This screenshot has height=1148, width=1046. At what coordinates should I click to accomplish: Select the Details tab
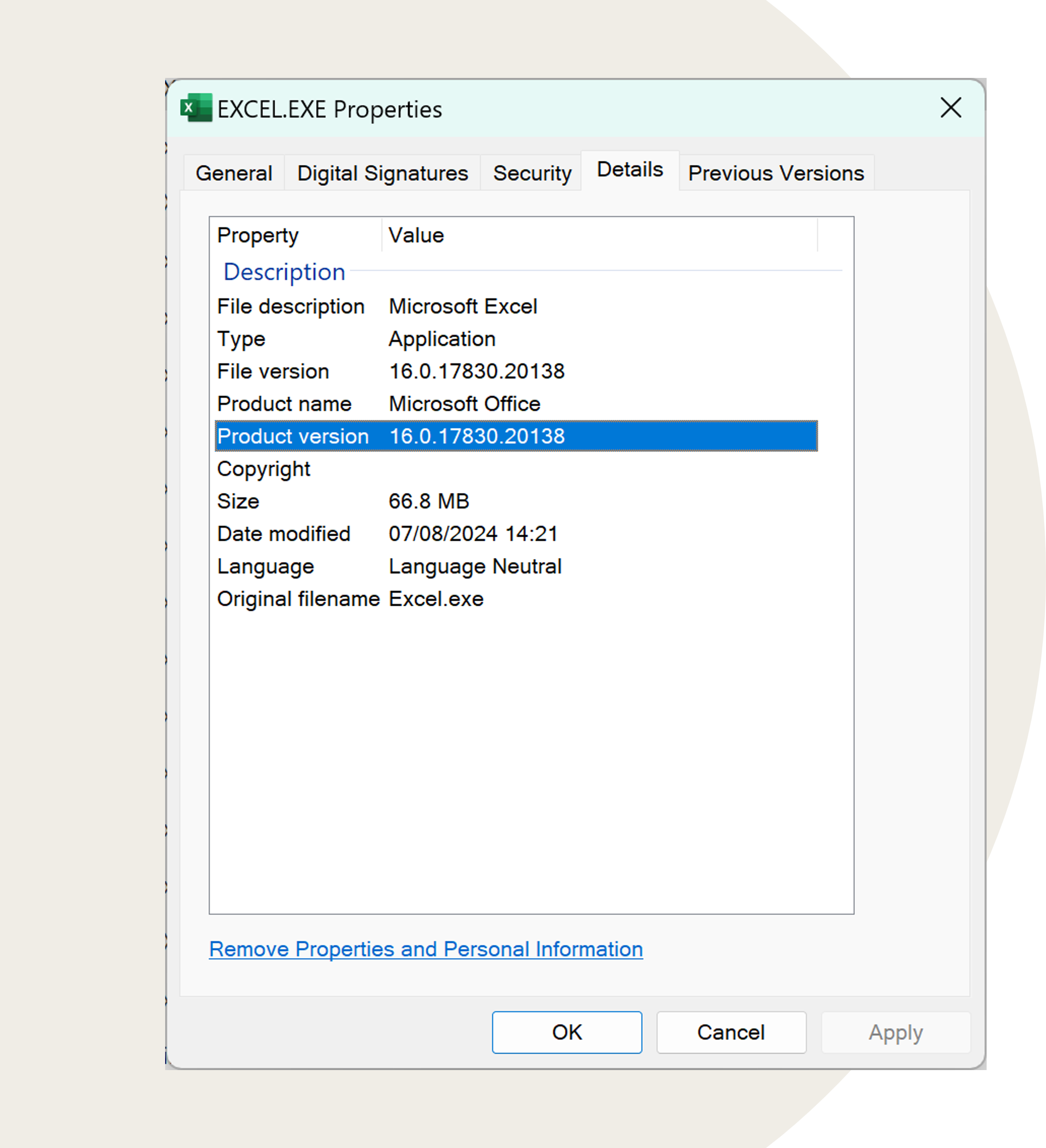[x=629, y=170]
